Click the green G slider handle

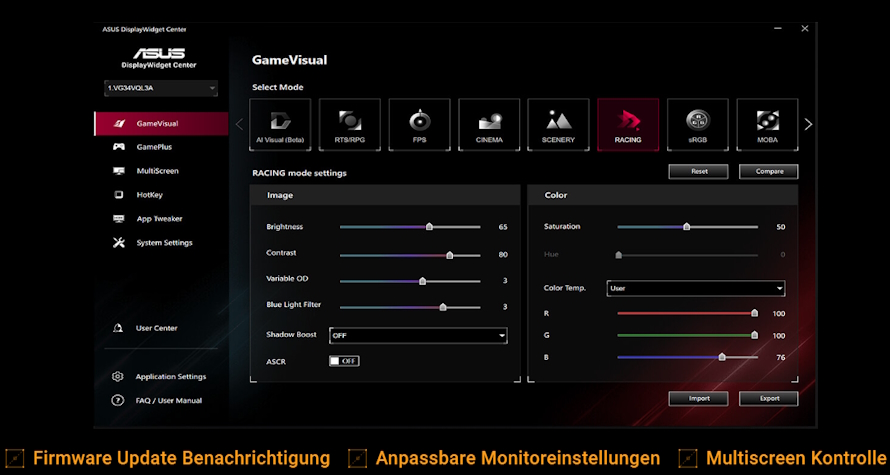(754, 335)
